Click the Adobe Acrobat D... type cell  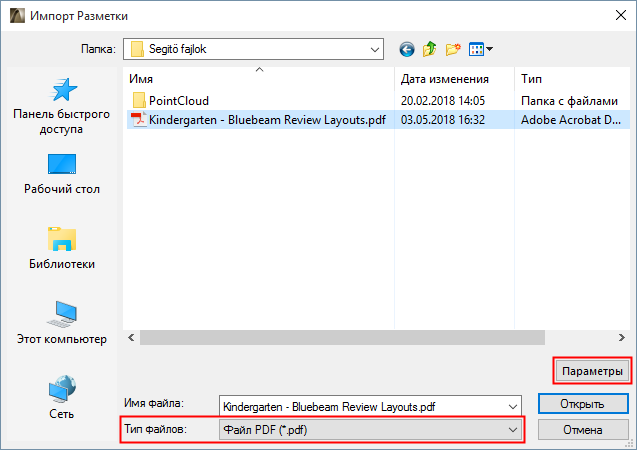click(571, 120)
